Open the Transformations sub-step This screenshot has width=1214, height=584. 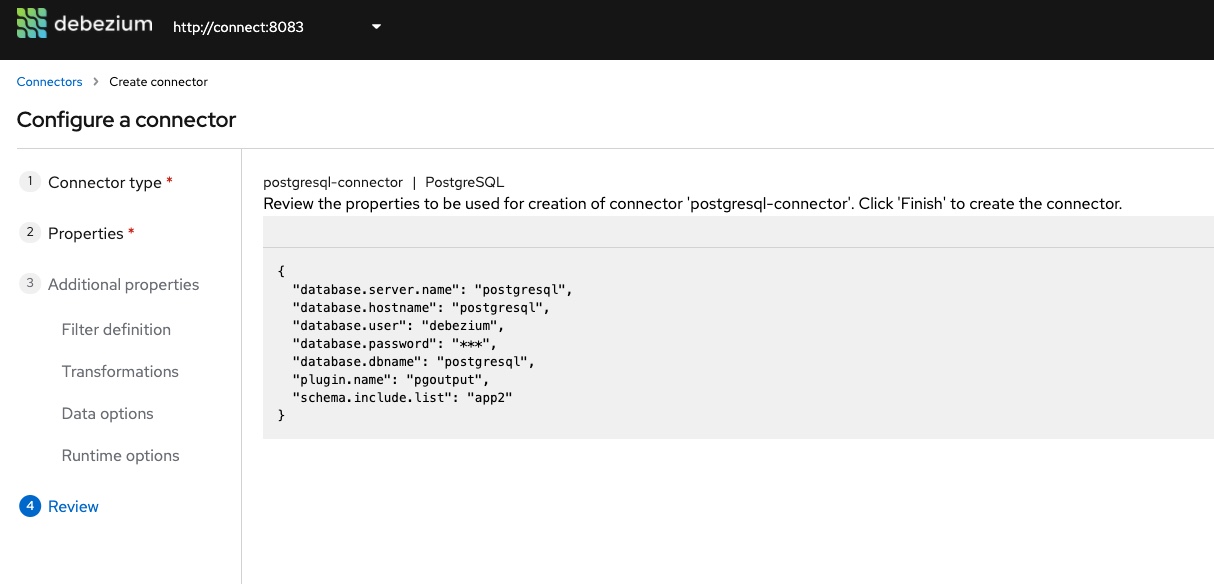(120, 371)
